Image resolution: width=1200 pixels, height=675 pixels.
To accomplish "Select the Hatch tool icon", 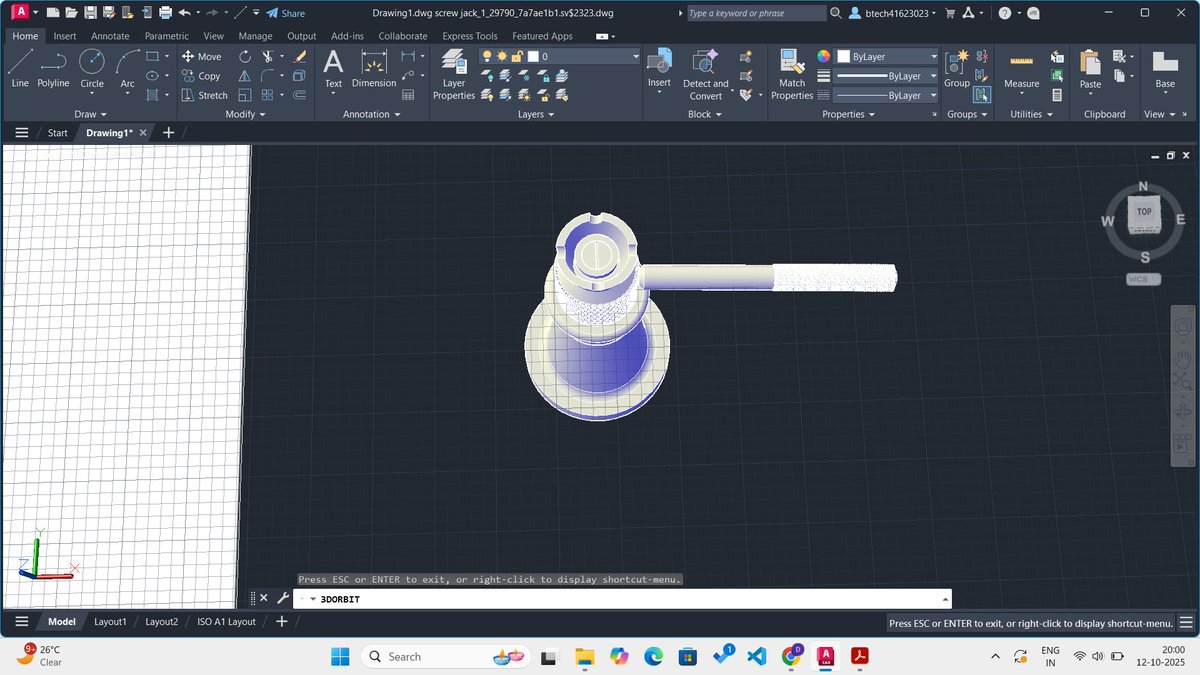I will tap(152, 95).
